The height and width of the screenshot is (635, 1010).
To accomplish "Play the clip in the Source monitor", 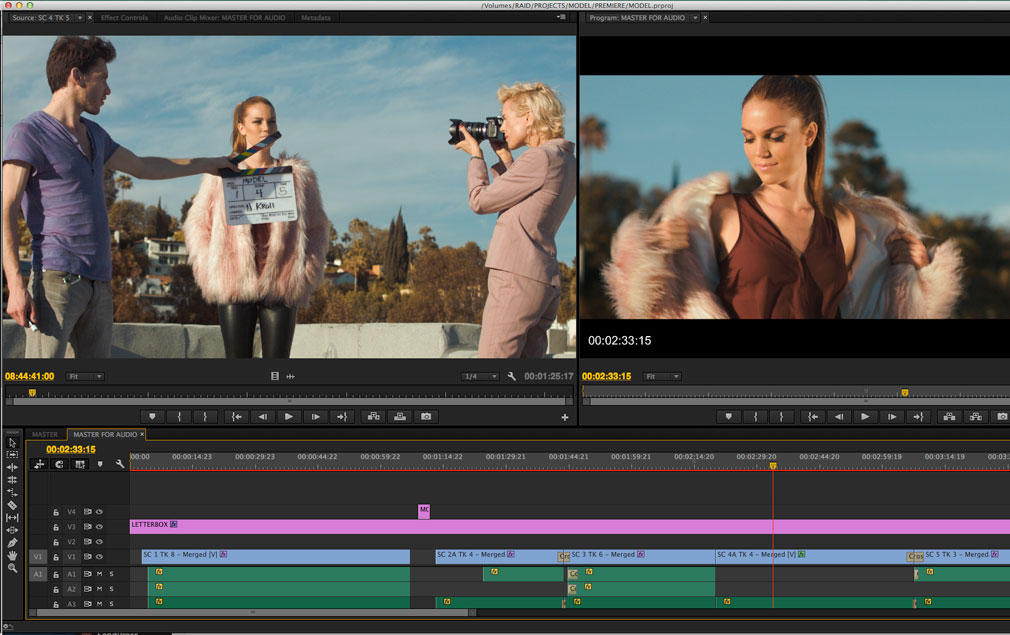I will [289, 416].
